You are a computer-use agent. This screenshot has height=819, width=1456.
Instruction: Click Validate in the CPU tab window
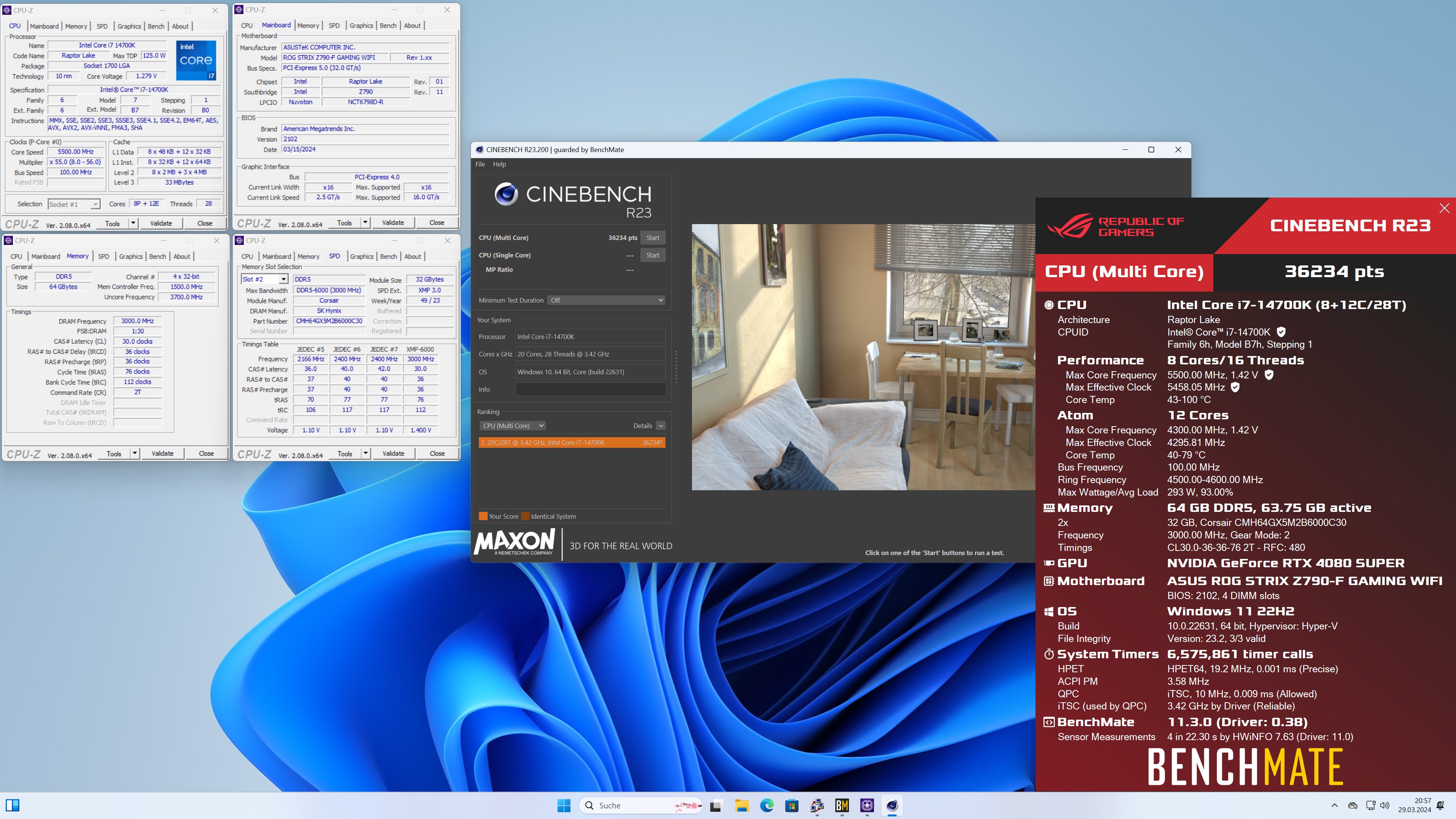click(x=161, y=223)
